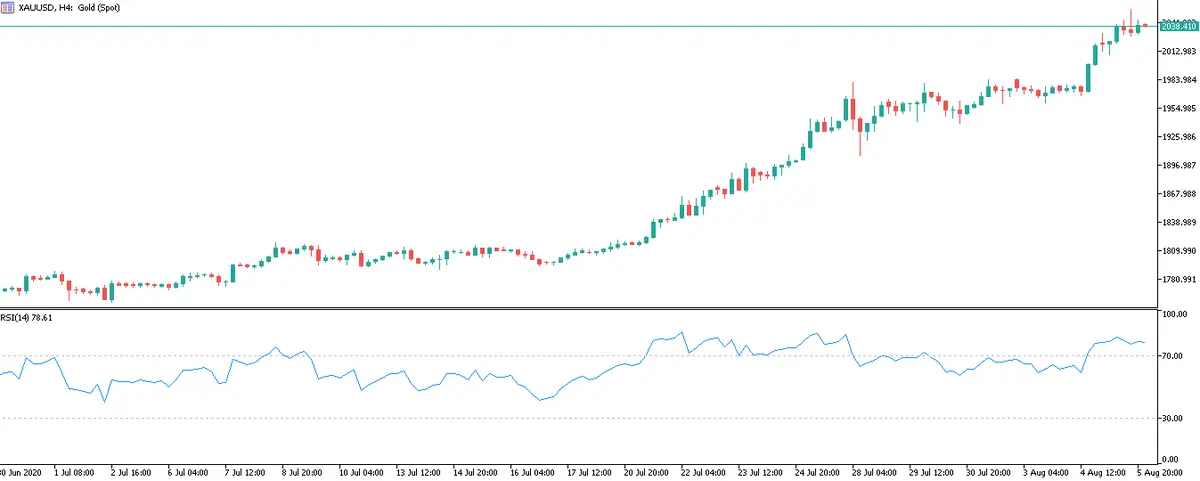Click the 1838.989 price axis label
Screen dimensions: 1200x481
tap(1178, 222)
